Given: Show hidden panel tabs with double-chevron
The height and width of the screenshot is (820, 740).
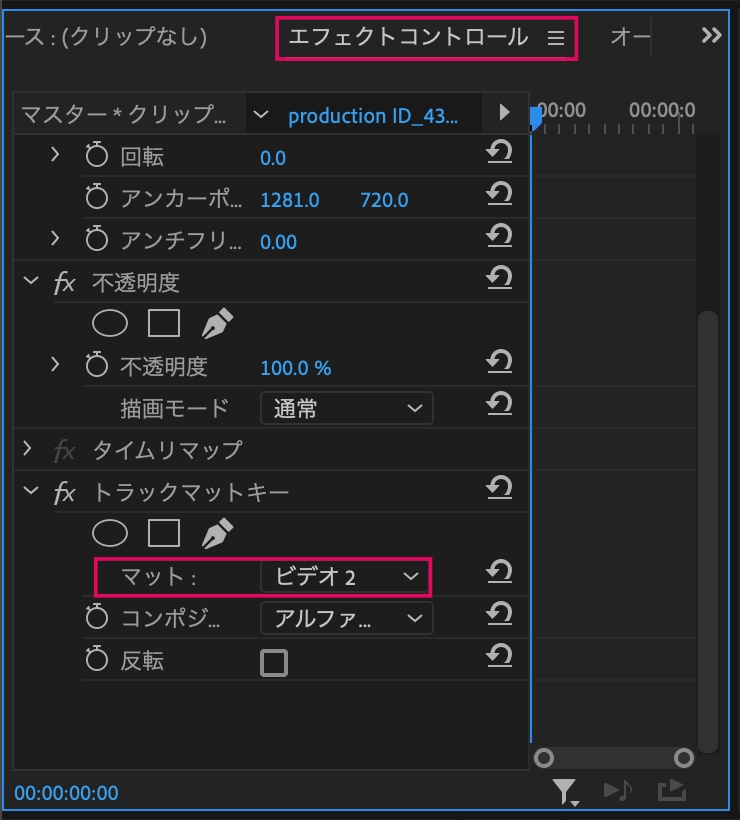Looking at the screenshot, I should [x=711, y=36].
